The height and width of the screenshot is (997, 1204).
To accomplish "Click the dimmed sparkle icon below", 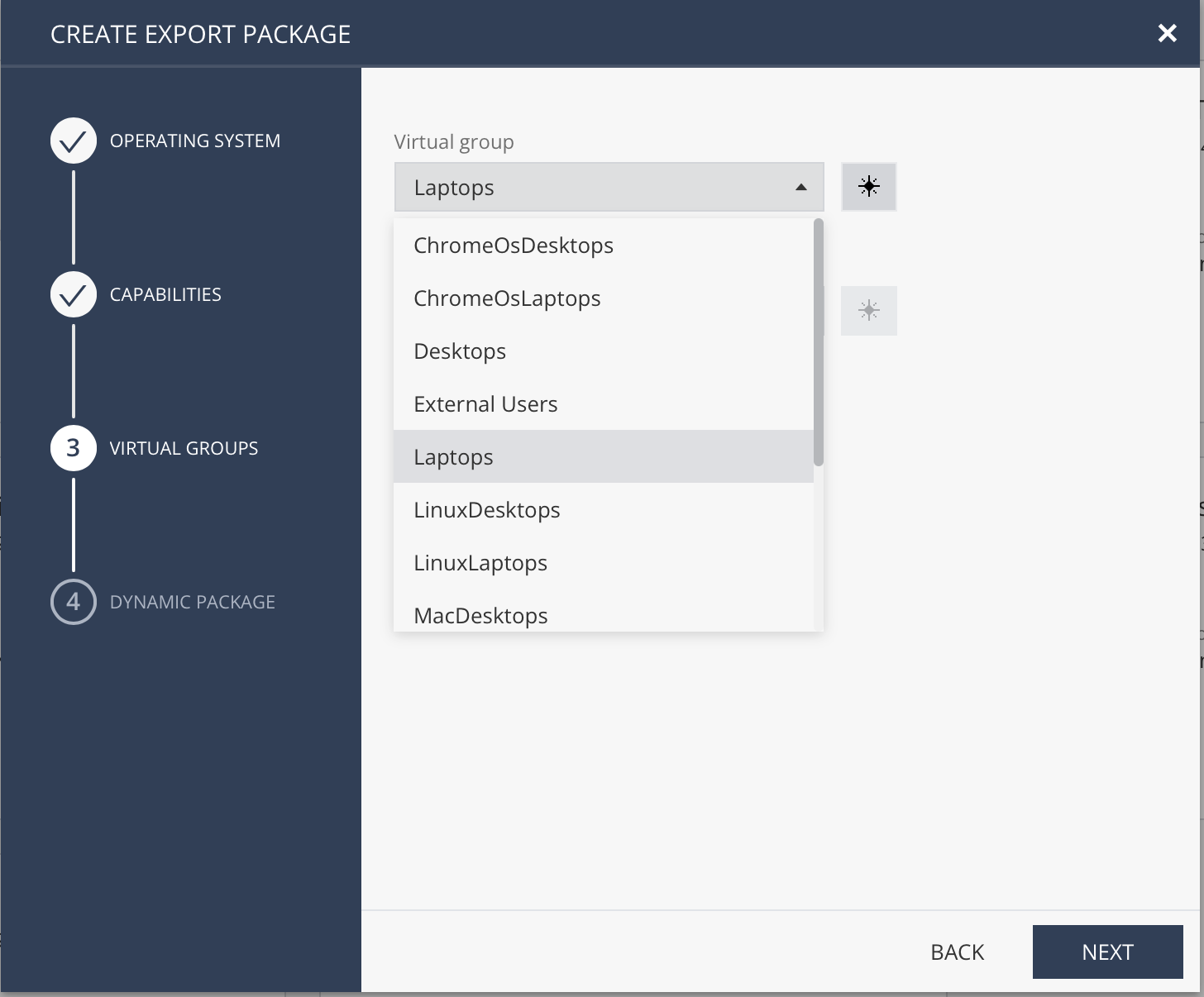I will pos(868,311).
